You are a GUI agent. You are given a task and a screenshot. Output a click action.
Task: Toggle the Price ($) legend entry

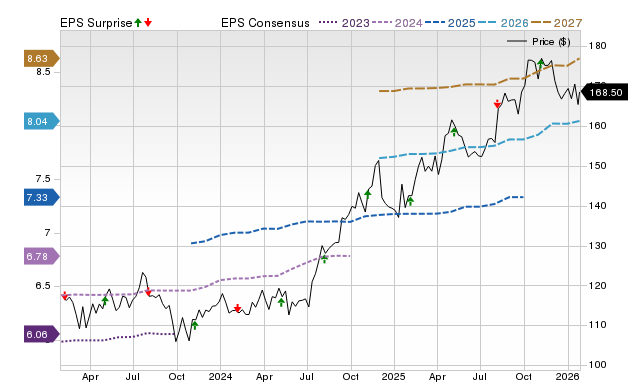click(539, 42)
